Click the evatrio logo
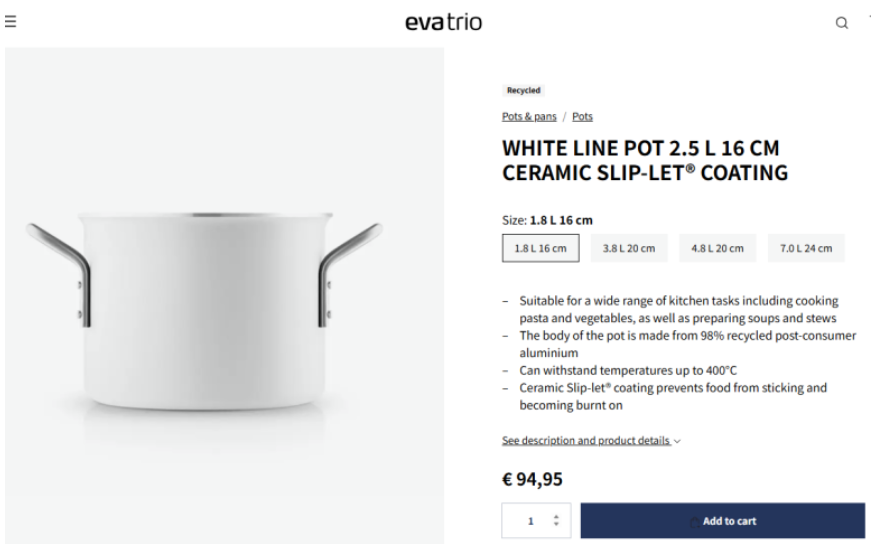 tap(444, 22)
